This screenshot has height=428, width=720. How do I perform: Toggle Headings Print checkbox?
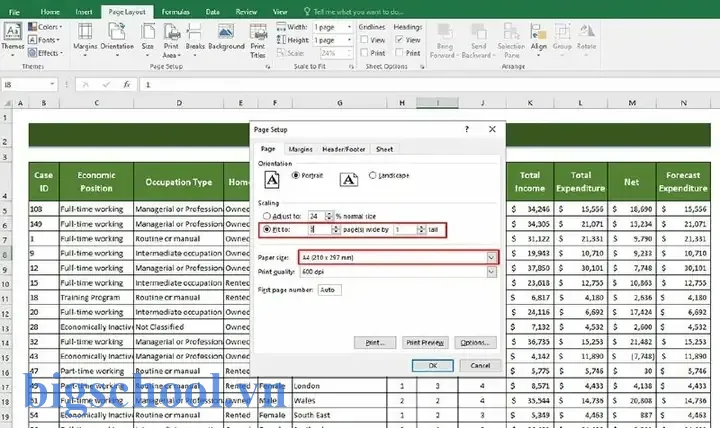click(399, 53)
